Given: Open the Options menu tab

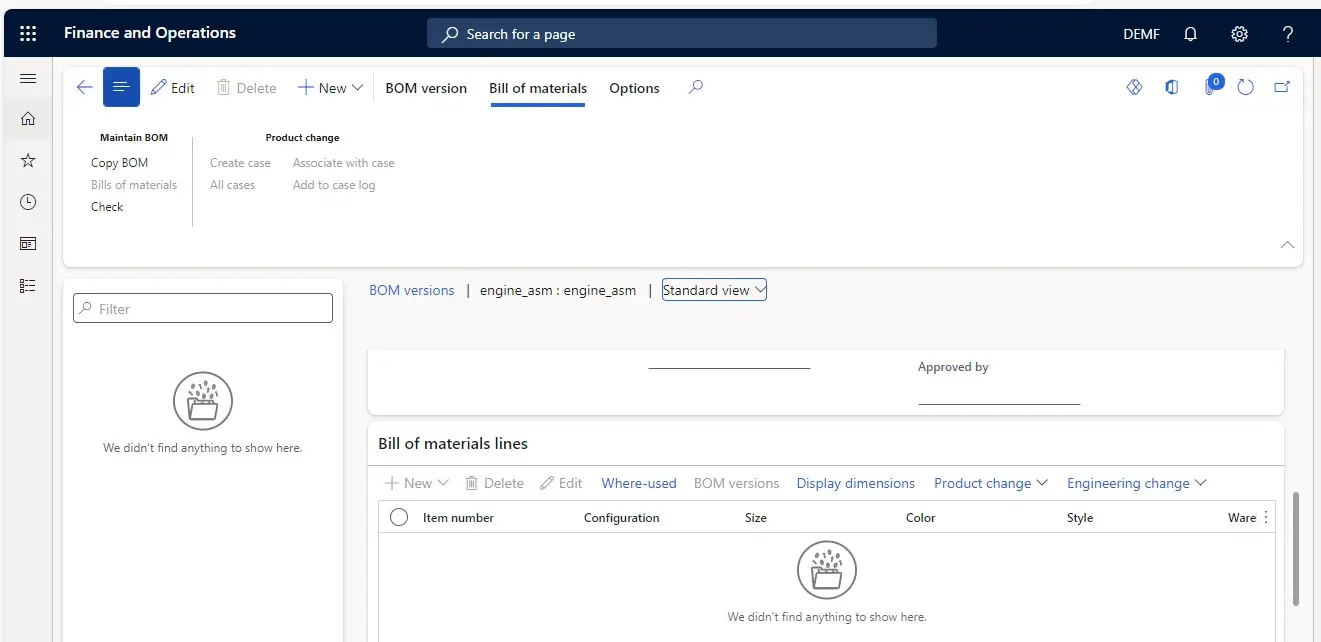Looking at the screenshot, I should [634, 87].
